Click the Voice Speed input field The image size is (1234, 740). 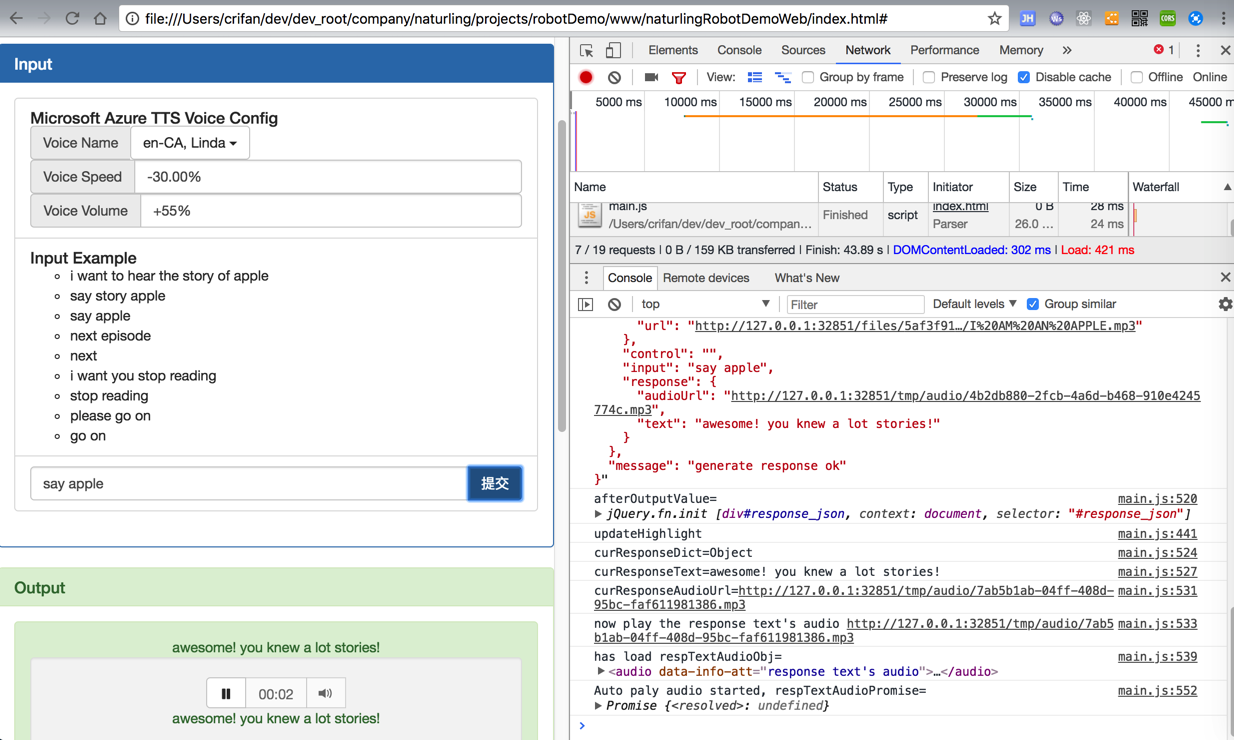click(328, 177)
